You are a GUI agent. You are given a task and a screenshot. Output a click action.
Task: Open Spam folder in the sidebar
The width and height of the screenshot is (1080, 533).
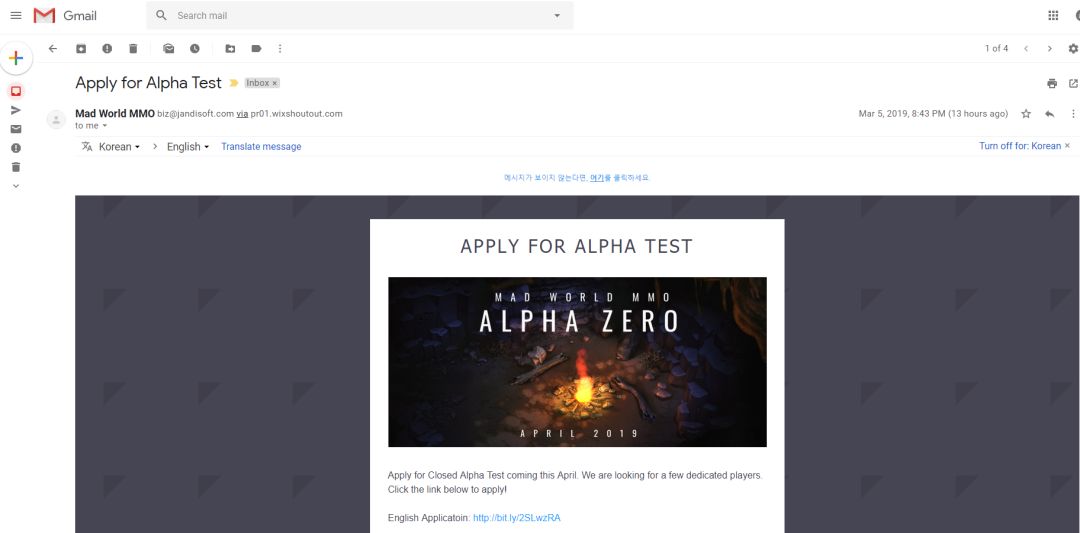coord(16,148)
